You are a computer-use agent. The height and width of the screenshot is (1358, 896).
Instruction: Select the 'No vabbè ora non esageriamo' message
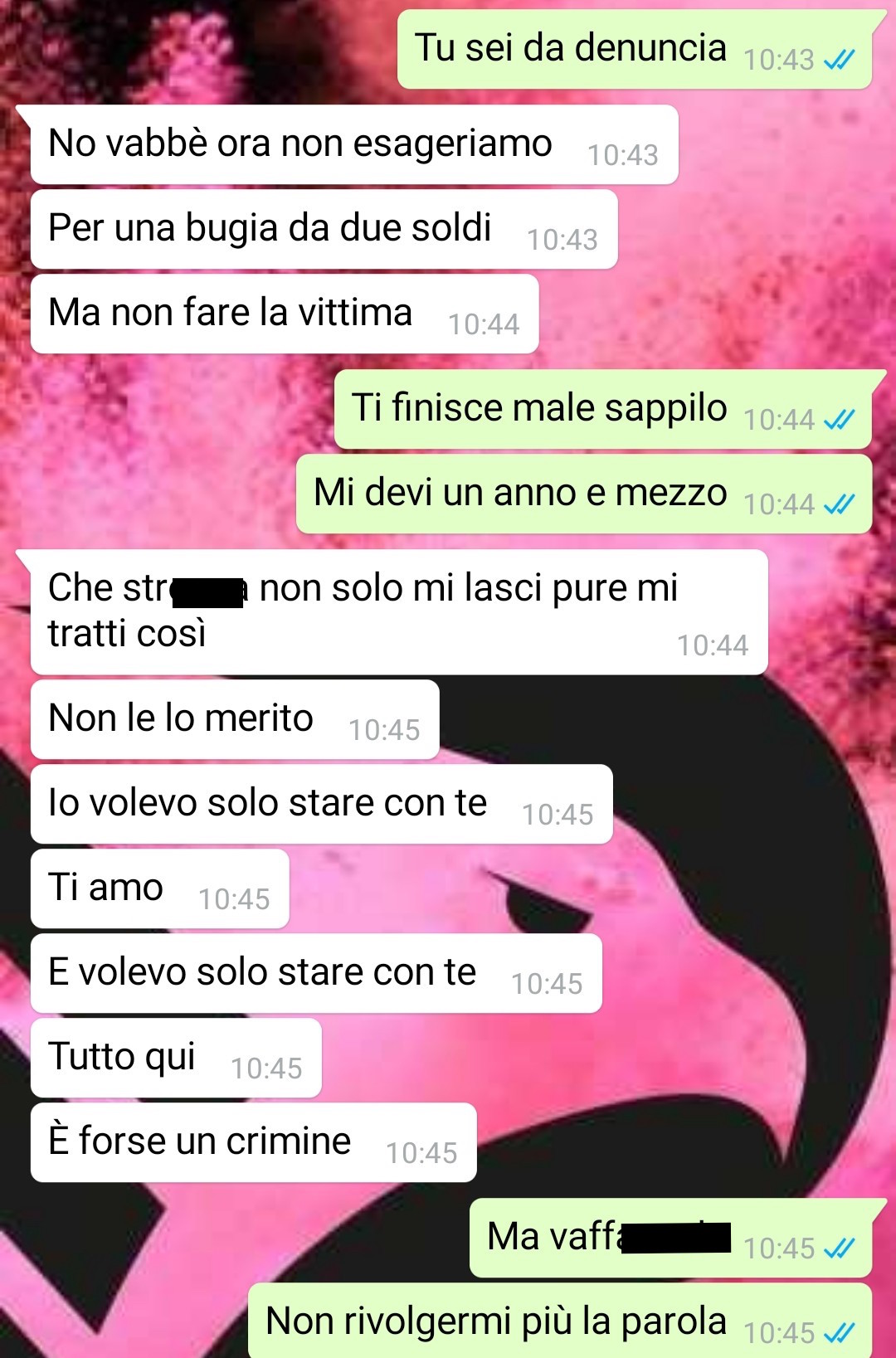(354, 144)
